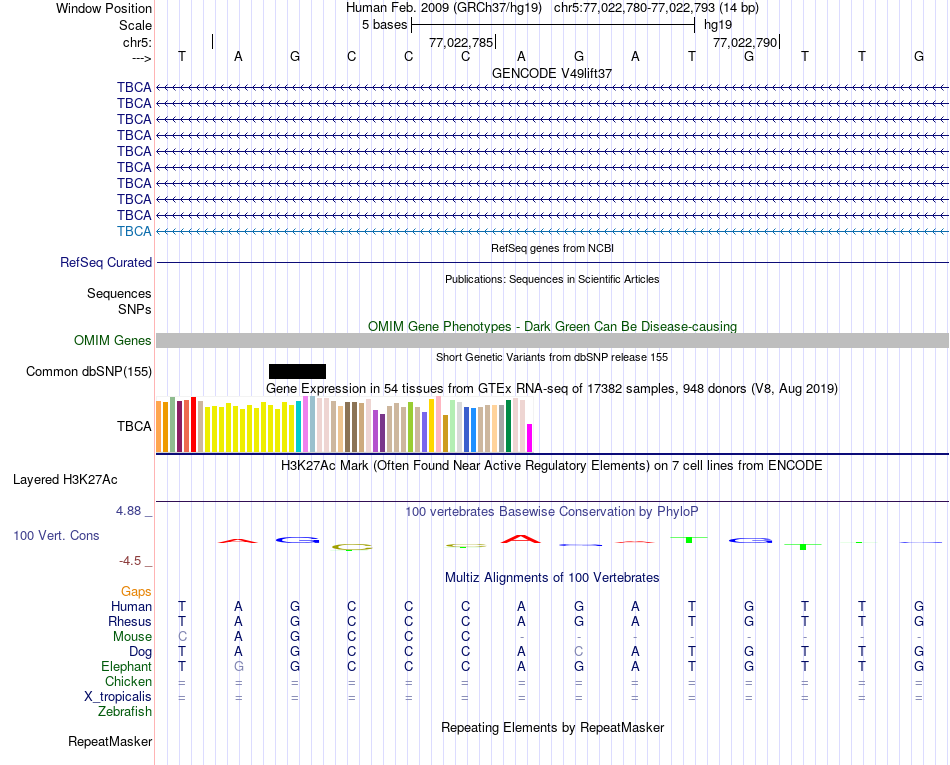Click the Common dbSNP(155) track label
This screenshot has height=765, width=950.
click(89, 371)
